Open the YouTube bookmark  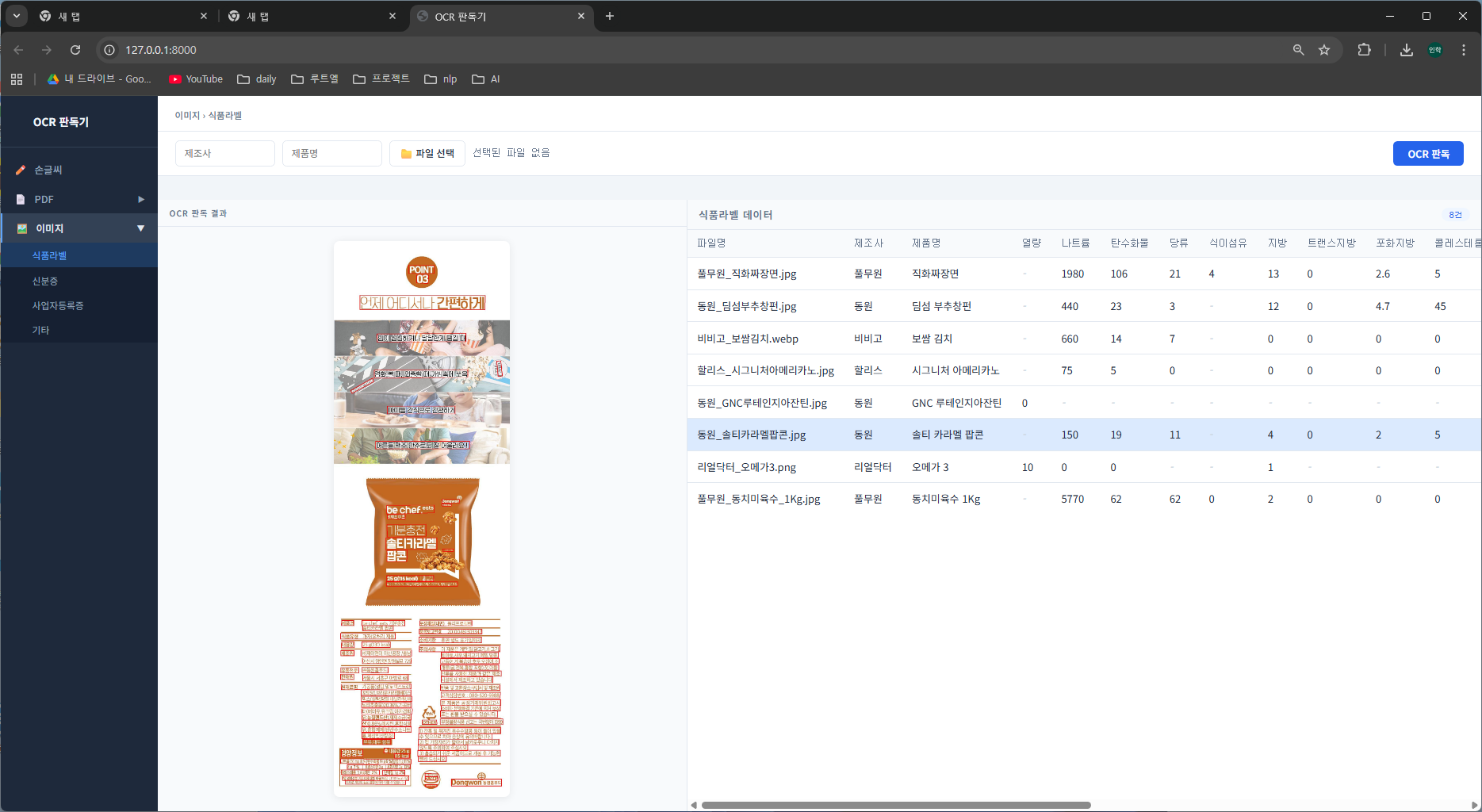tap(196, 79)
